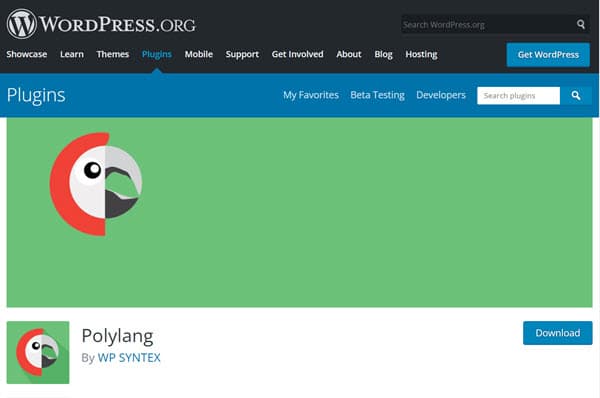Click the large Polylang parrot banner logo
This screenshot has height=398, width=600.
96,184
